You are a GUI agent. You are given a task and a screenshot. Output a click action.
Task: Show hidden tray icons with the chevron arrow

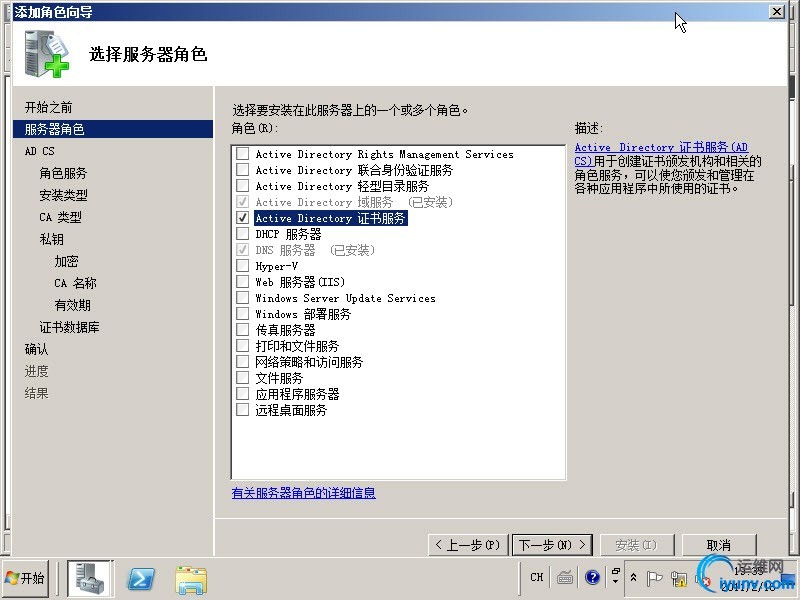point(633,577)
